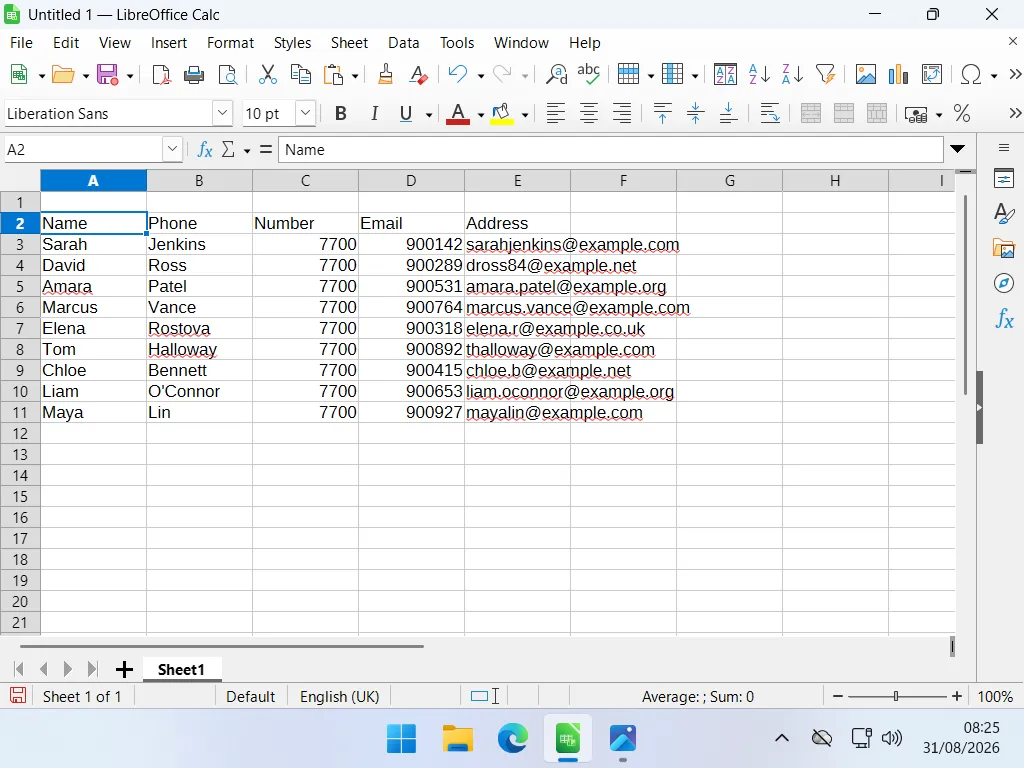Open sidebar Properties deck
This screenshot has height=768, width=1024.
pyautogui.click(x=1004, y=178)
